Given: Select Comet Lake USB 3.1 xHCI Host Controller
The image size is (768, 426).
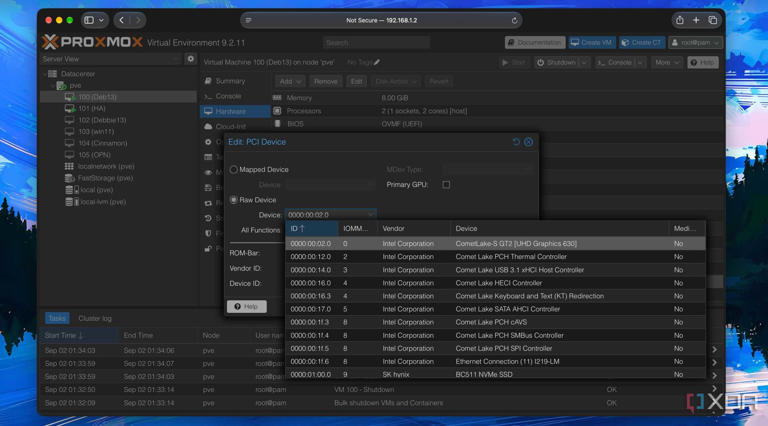Looking at the screenshot, I should (495, 270).
